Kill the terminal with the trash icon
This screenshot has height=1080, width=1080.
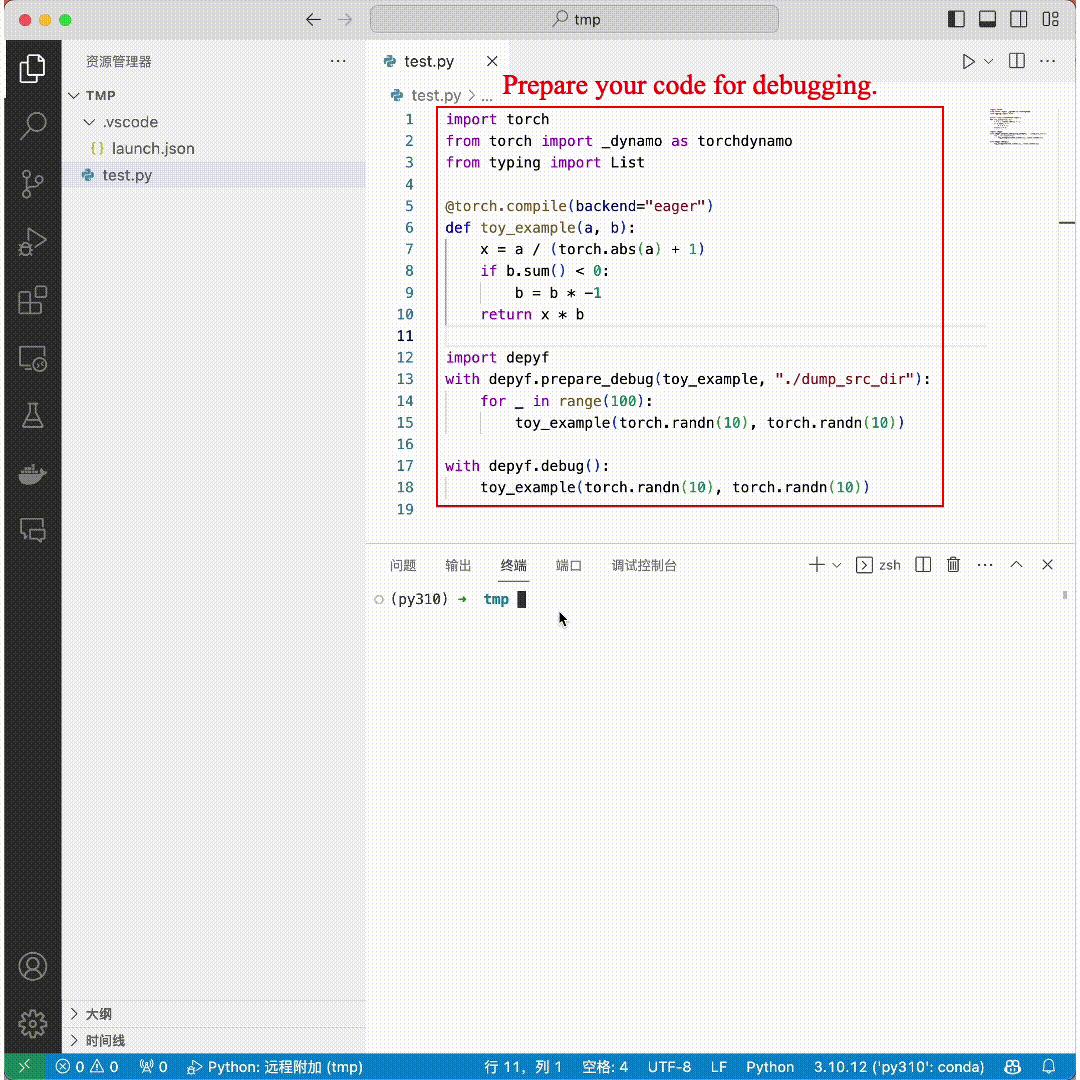click(x=953, y=564)
